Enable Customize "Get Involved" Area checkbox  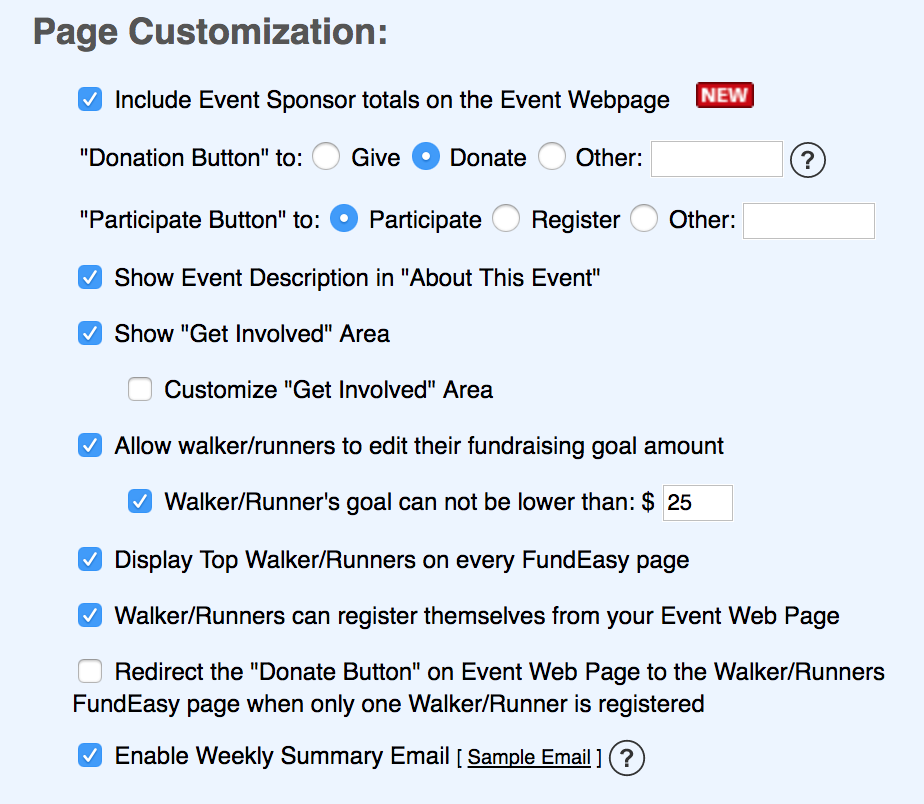(x=140, y=390)
